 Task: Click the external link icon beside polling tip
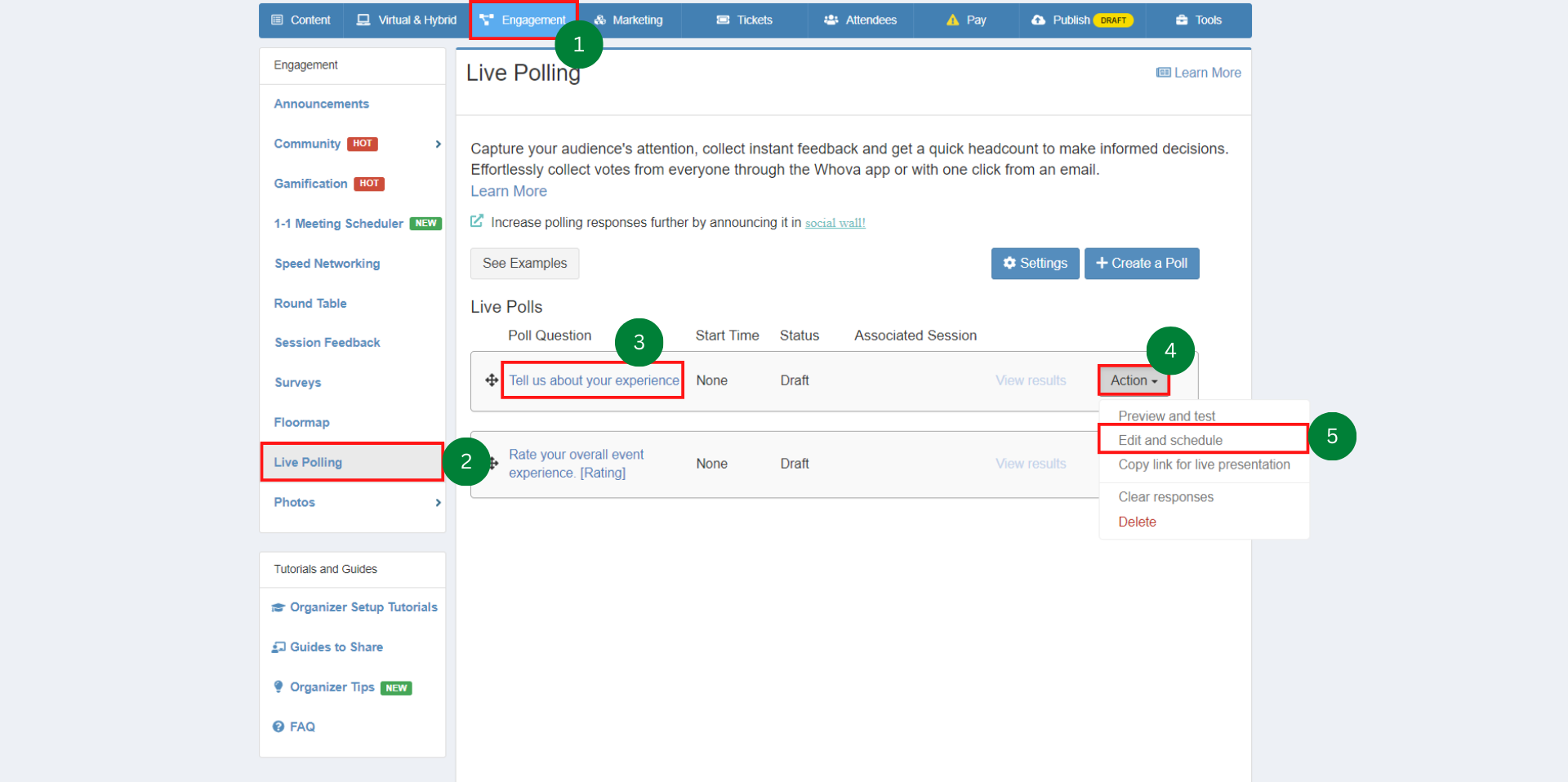coord(477,221)
